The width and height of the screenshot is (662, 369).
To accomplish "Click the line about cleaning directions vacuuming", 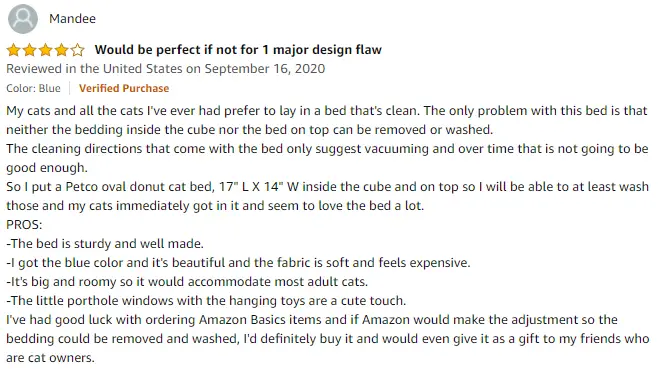I will (x=327, y=149).
